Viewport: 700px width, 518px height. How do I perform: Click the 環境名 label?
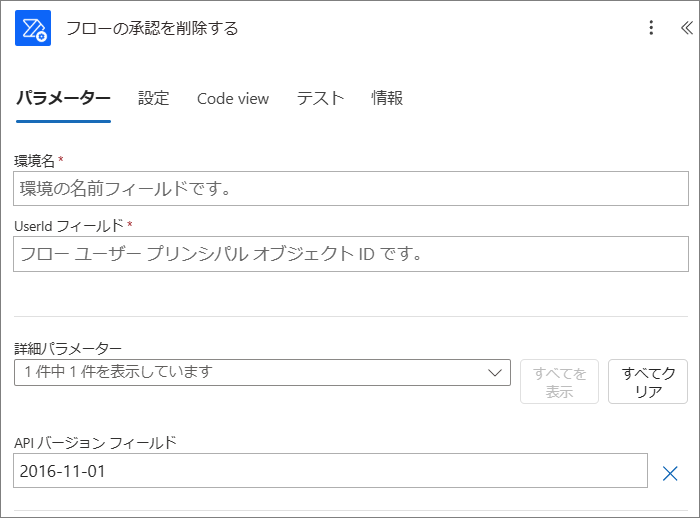[34, 160]
